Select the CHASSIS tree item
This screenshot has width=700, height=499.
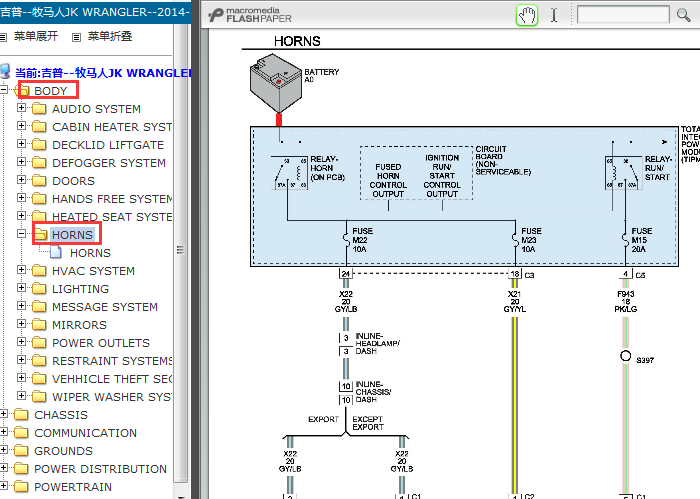tap(61, 415)
